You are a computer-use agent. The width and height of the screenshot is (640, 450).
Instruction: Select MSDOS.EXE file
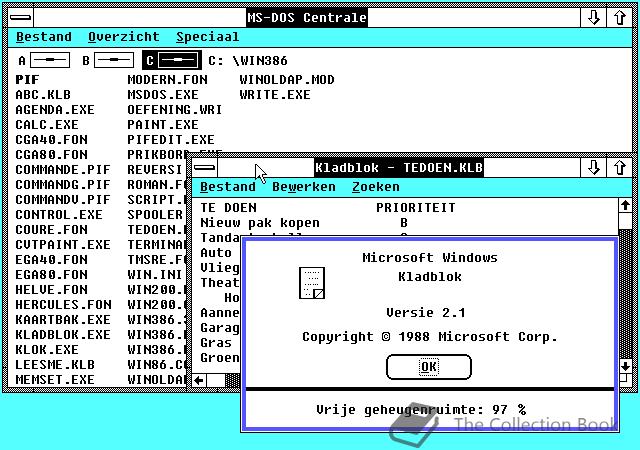(163, 95)
